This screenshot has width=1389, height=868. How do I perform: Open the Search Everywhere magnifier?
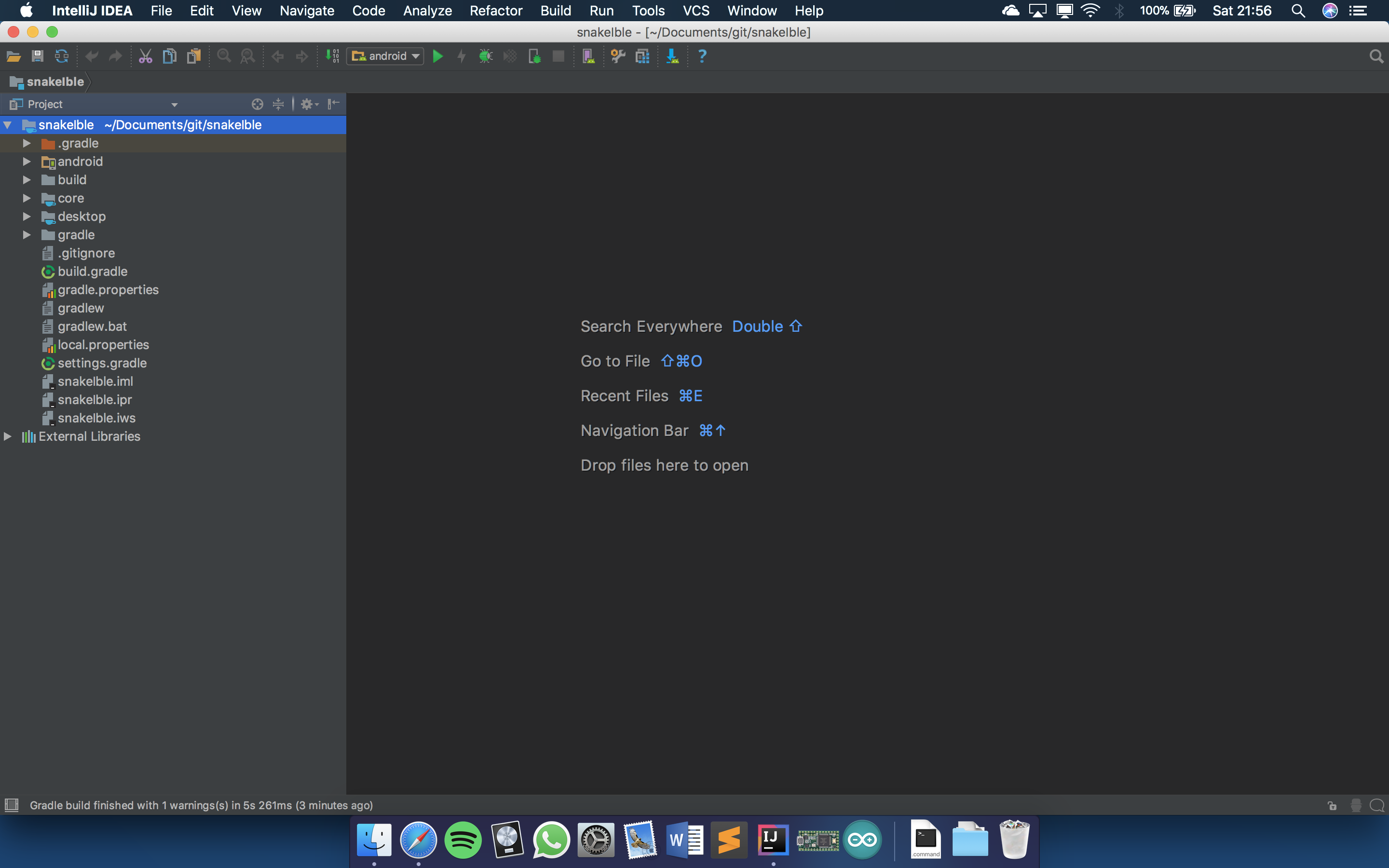1376,55
